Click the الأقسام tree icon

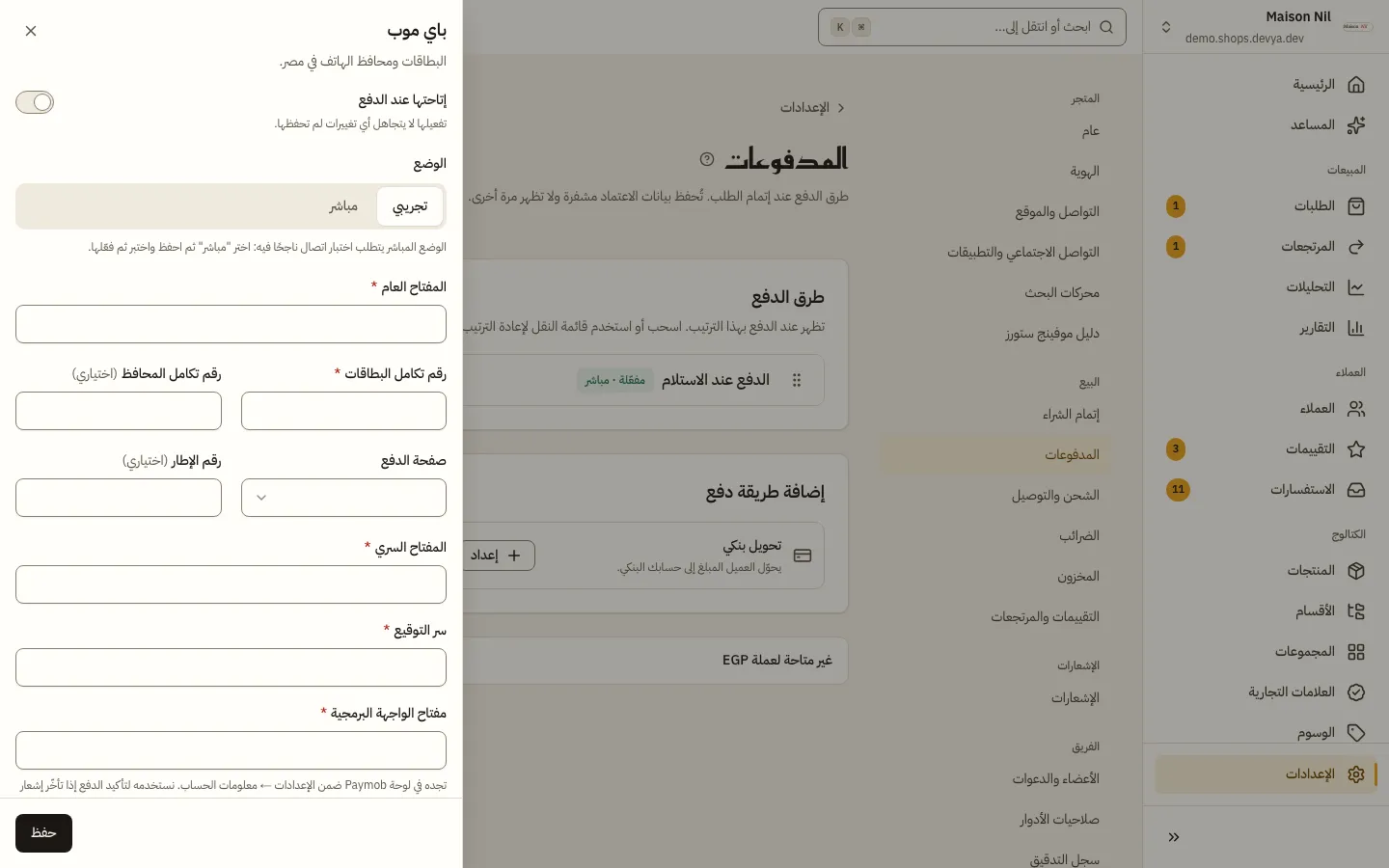[x=1356, y=611]
